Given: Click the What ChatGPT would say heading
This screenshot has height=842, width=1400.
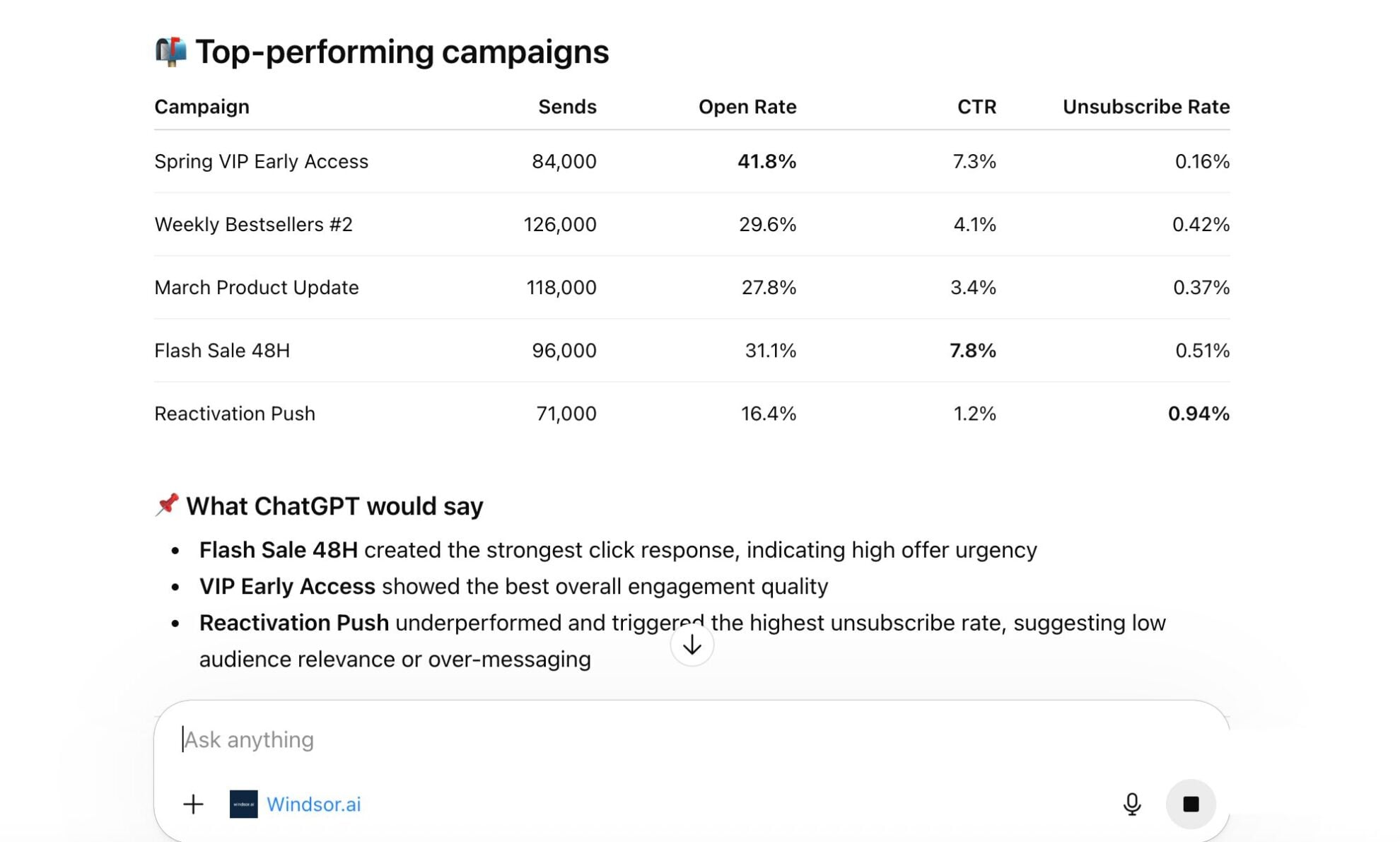Looking at the screenshot, I should coord(334,505).
